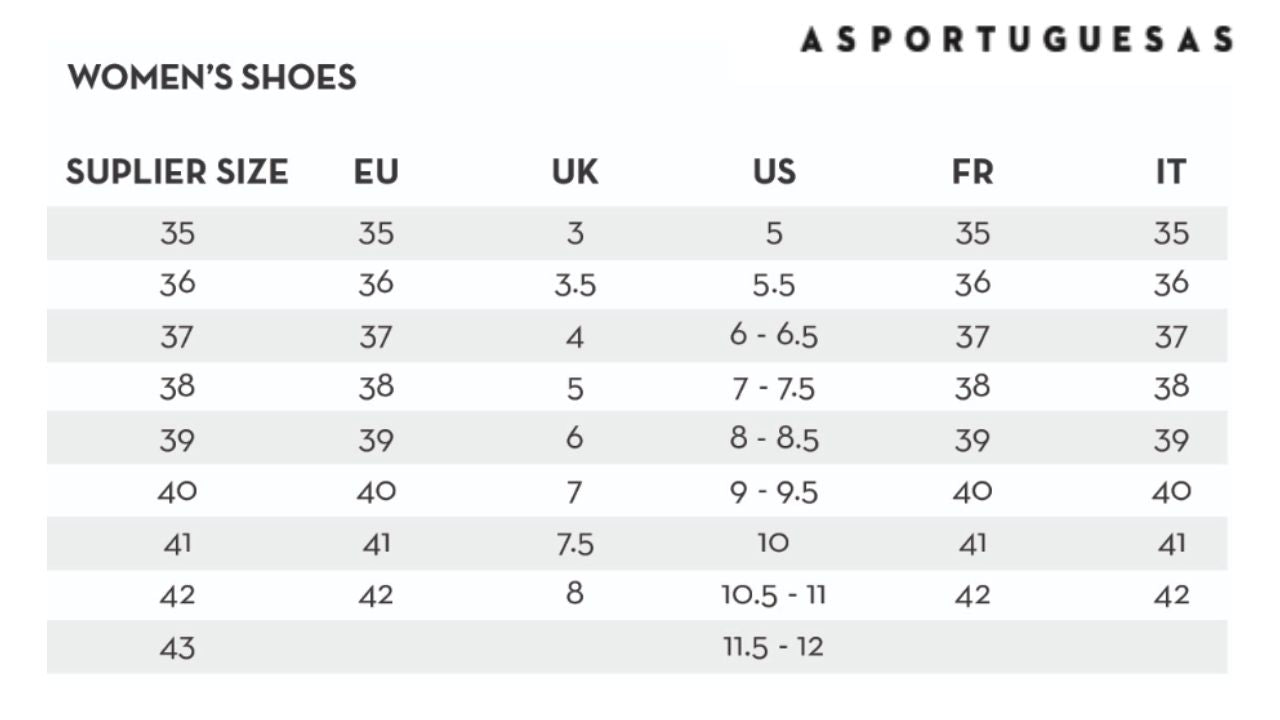
Task: Select the WOMEN'S SHOES heading
Action: click(212, 77)
